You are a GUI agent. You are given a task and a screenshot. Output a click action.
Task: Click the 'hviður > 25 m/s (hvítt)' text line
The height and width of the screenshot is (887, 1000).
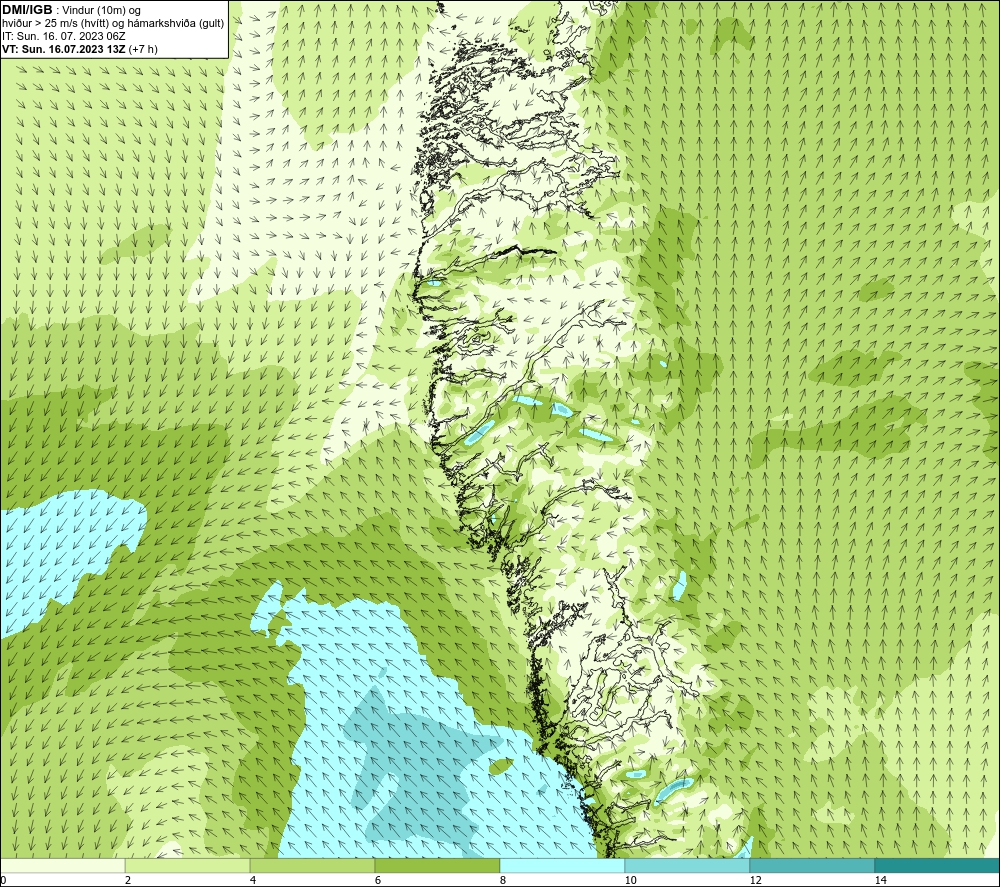(113, 24)
